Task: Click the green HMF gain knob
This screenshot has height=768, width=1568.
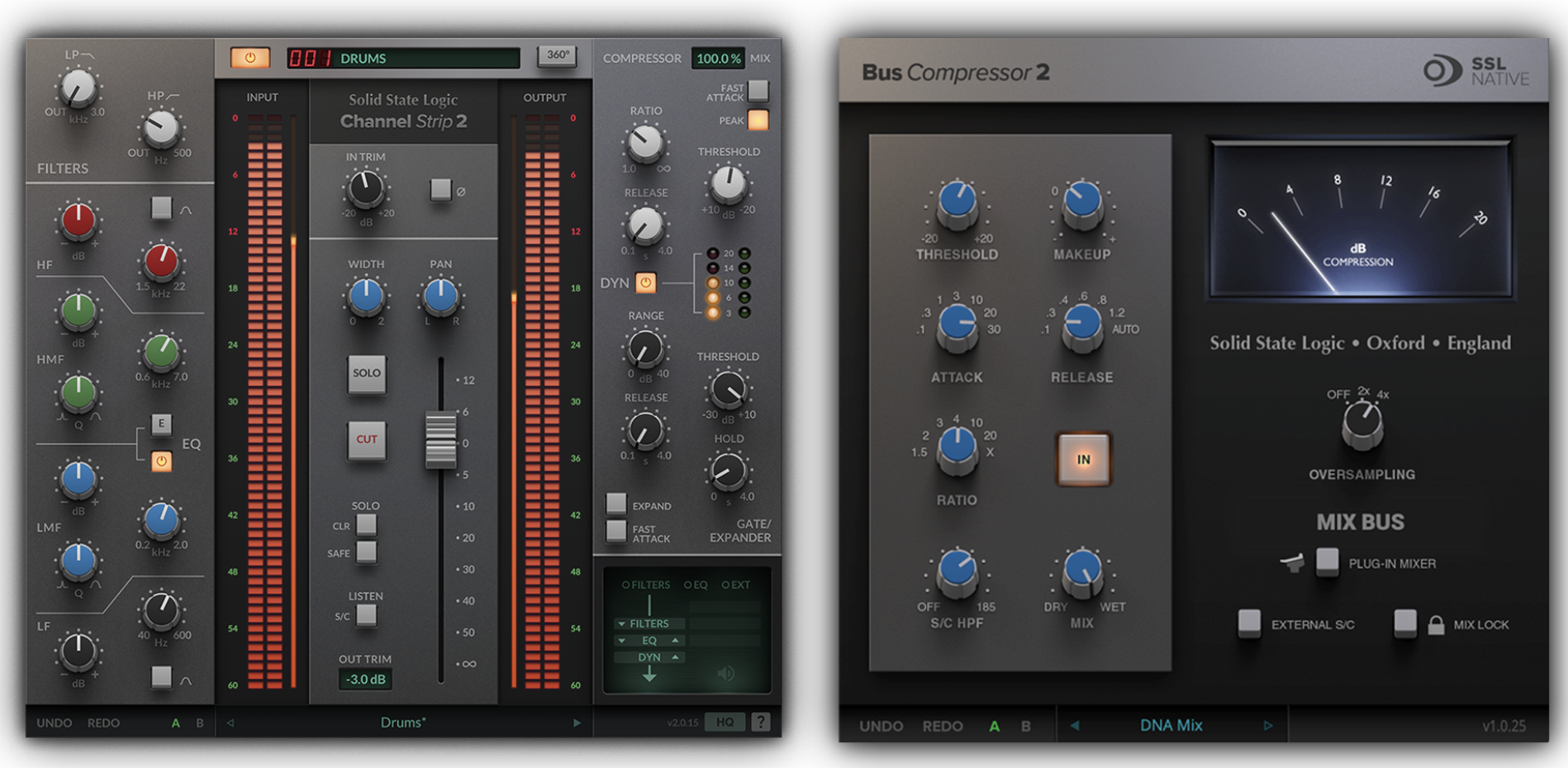Action: (x=78, y=311)
